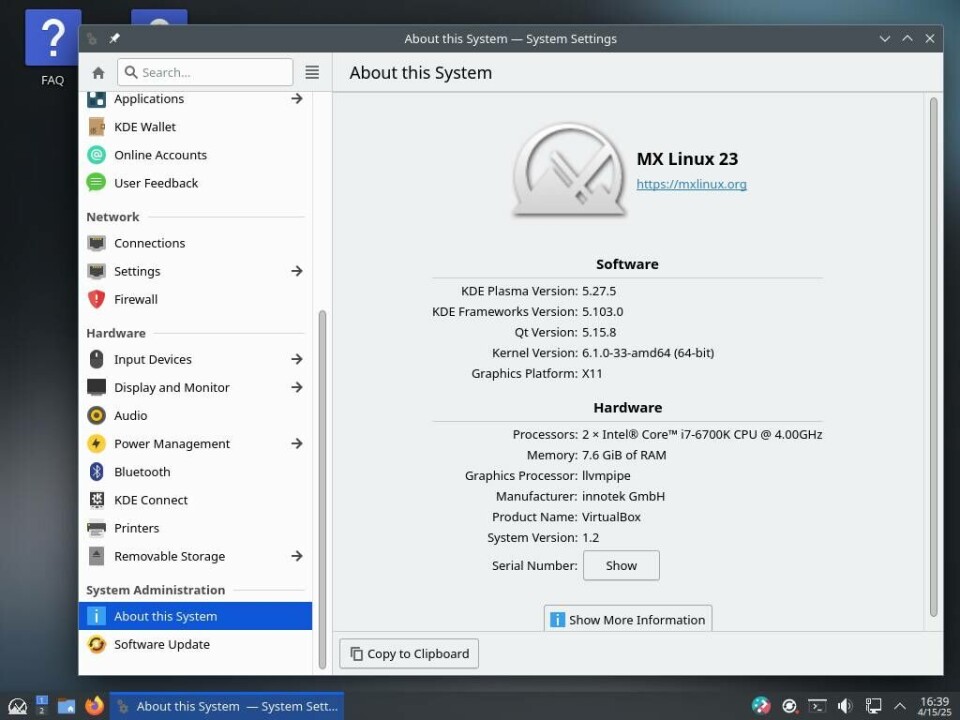Open the KDE Connect icon
Screen dimensions: 960x720
(x=96, y=500)
